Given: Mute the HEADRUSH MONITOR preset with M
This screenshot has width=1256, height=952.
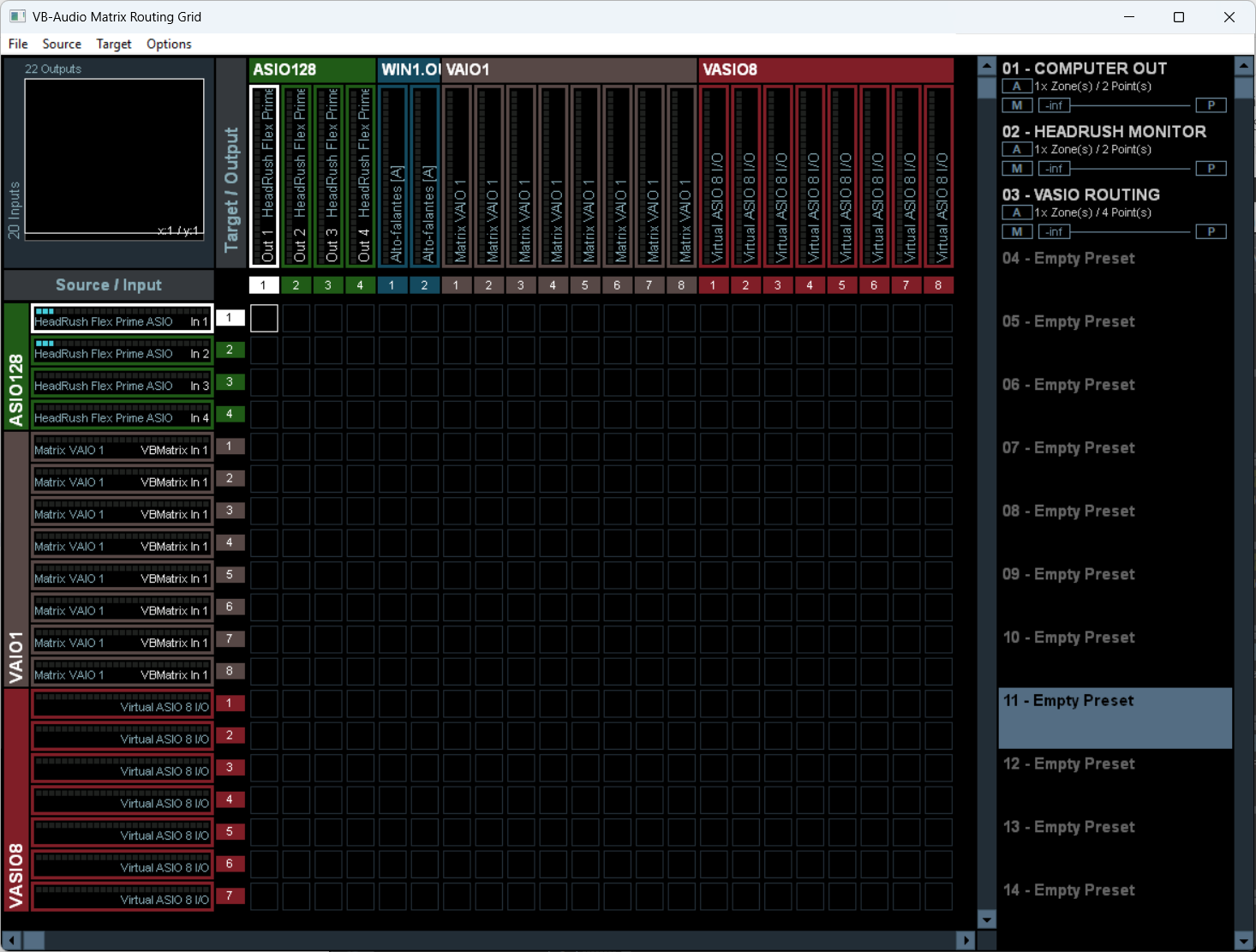Looking at the screenshot, I should coord(1016,169).
